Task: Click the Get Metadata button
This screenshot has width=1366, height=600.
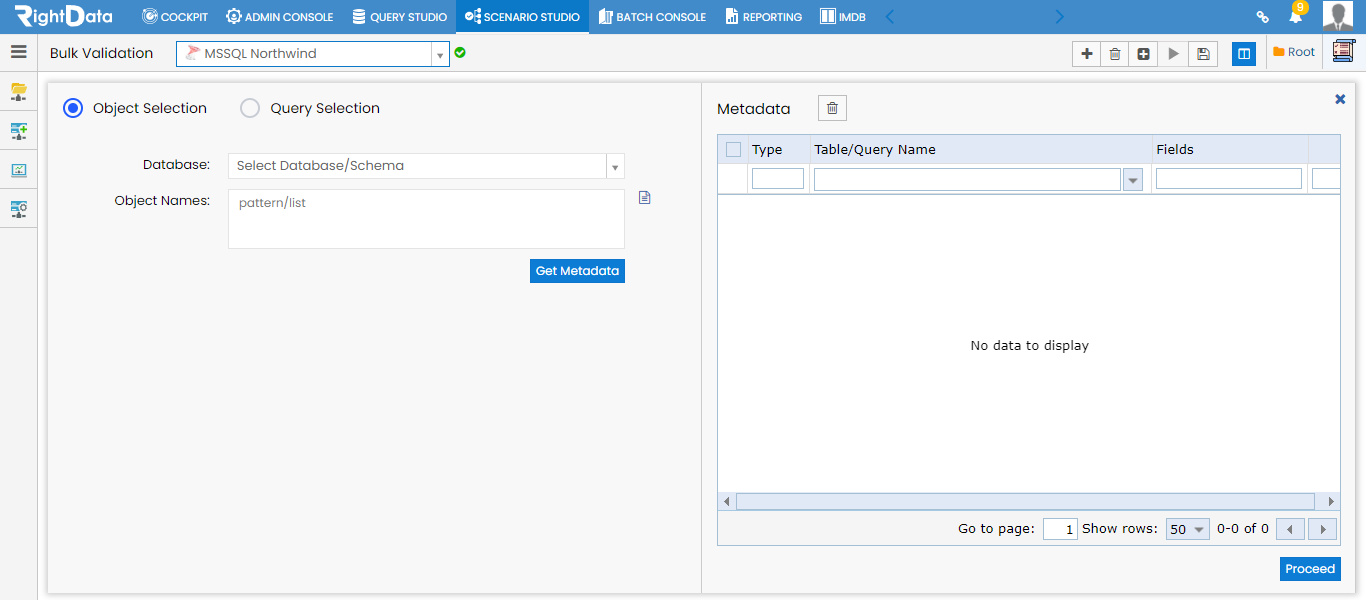Action: [x=577, y=271]
